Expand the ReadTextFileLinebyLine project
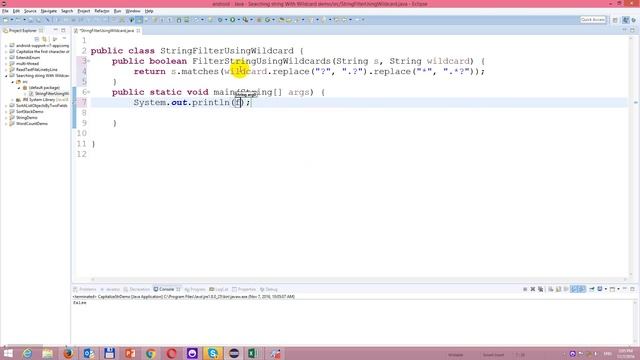 (7, 70)
